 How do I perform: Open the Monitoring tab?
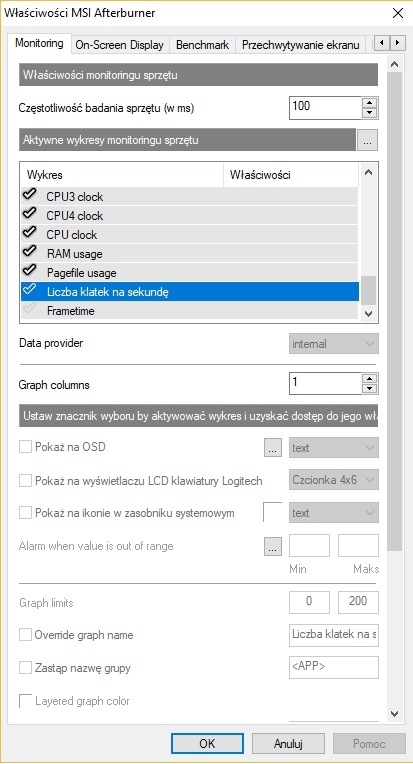point(39,43)
